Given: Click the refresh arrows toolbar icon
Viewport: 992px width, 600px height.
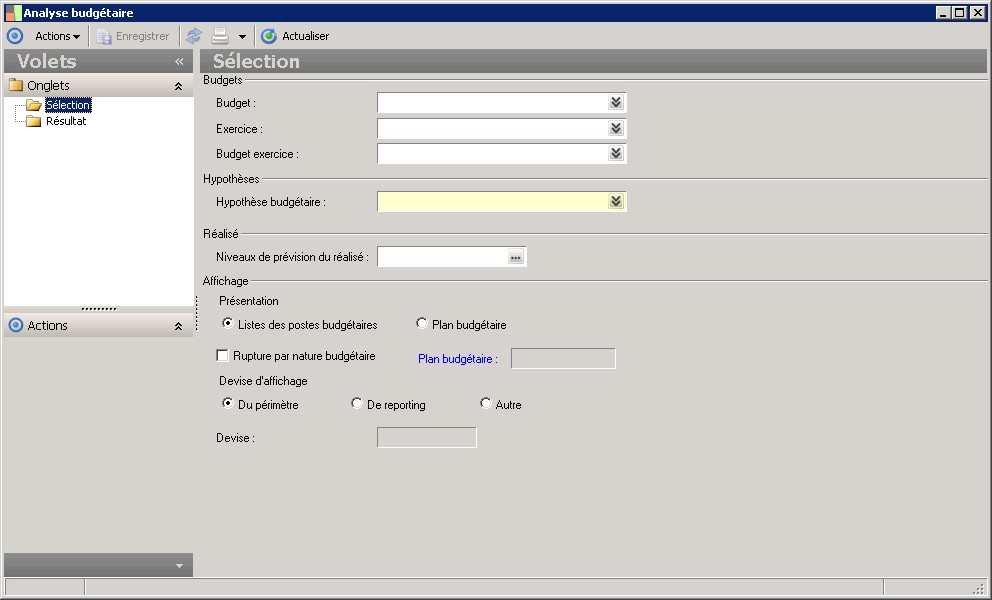Looking at the screenshot, I should pos(194,36).
